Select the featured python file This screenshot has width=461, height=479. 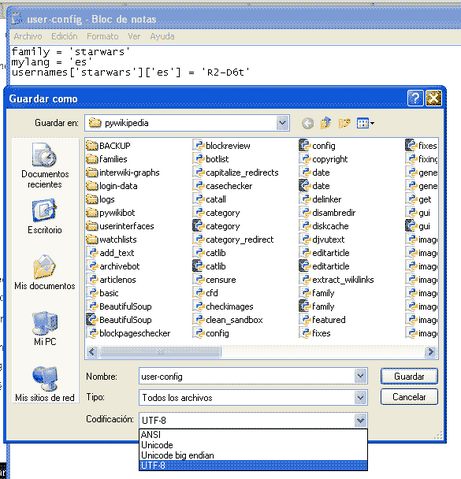[322, 320]
